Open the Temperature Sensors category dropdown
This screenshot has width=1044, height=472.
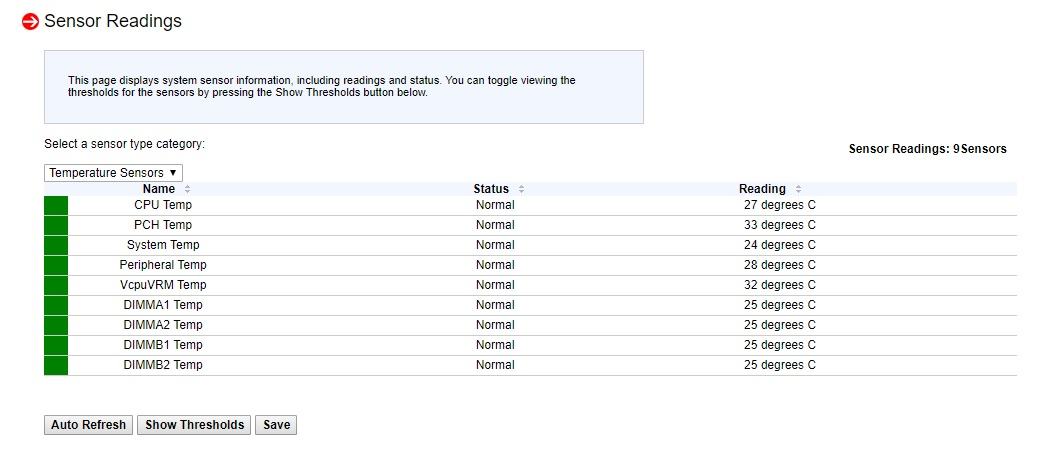113,173
